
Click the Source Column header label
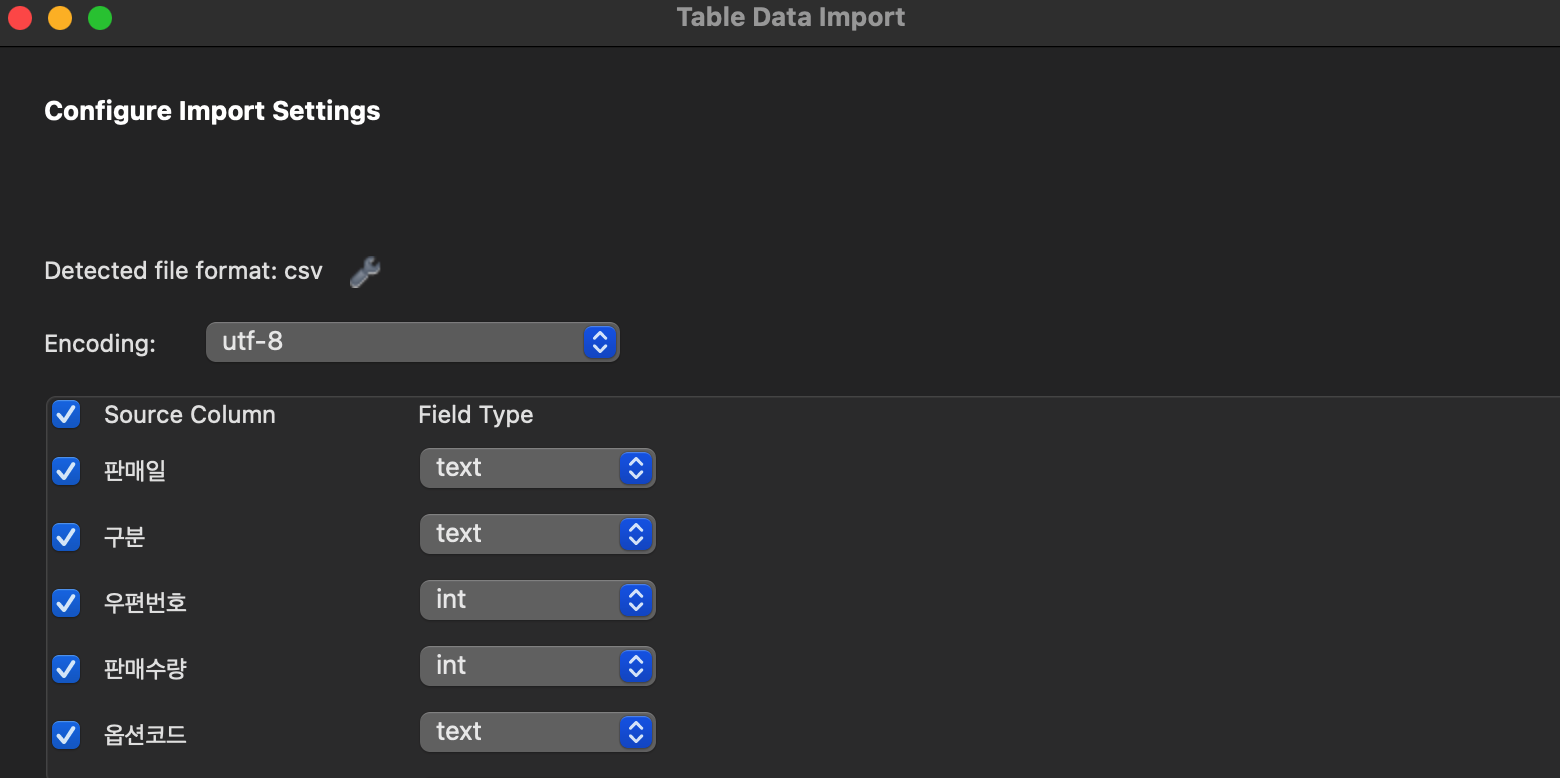click(189, 415)
